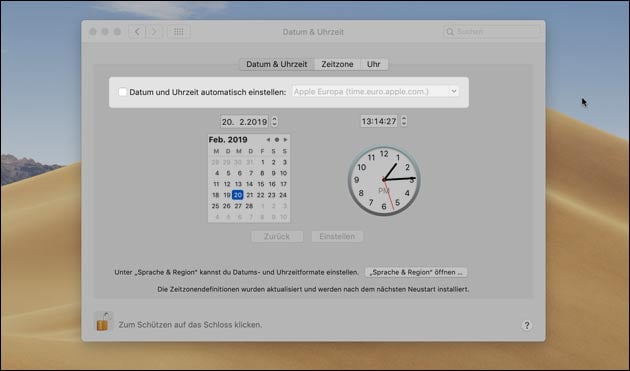This screenshot has width=630, height=371.
Task: Switch to the Zeitzone tab
Action: tap(337, 64)
